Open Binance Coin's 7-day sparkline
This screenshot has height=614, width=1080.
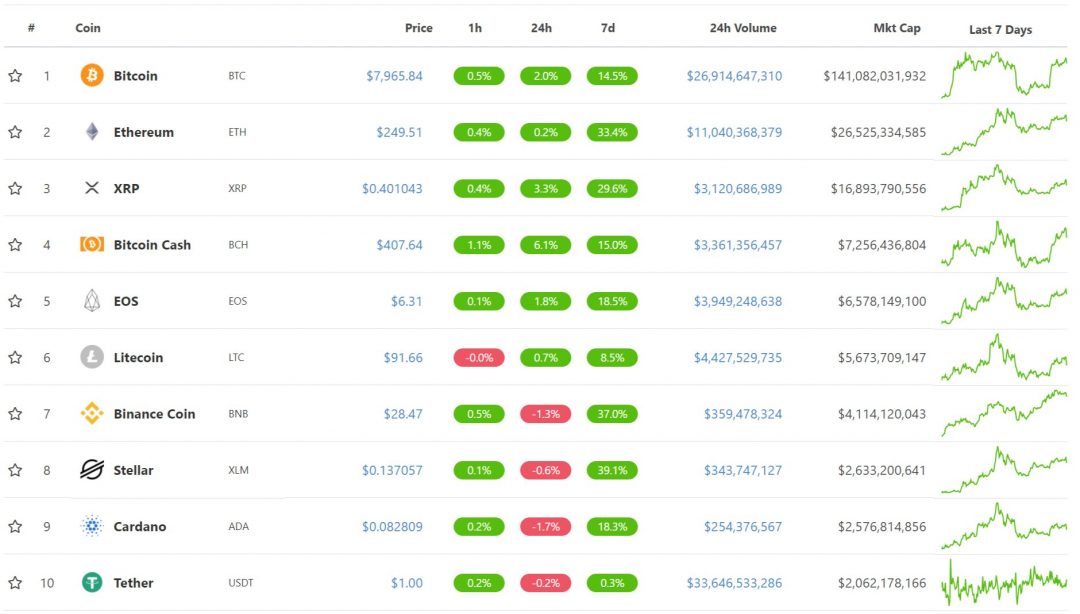tap(1004, 413)
